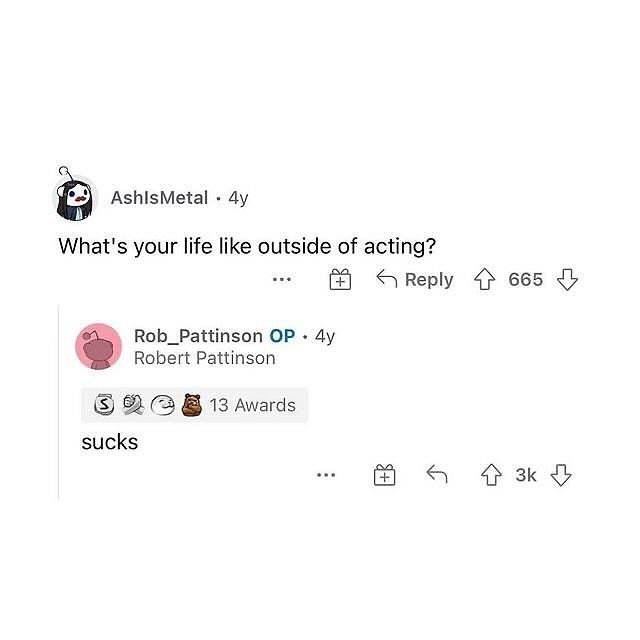Give an award to AshIsMetal's comment

pyautogui.click(x=340, y=280)
